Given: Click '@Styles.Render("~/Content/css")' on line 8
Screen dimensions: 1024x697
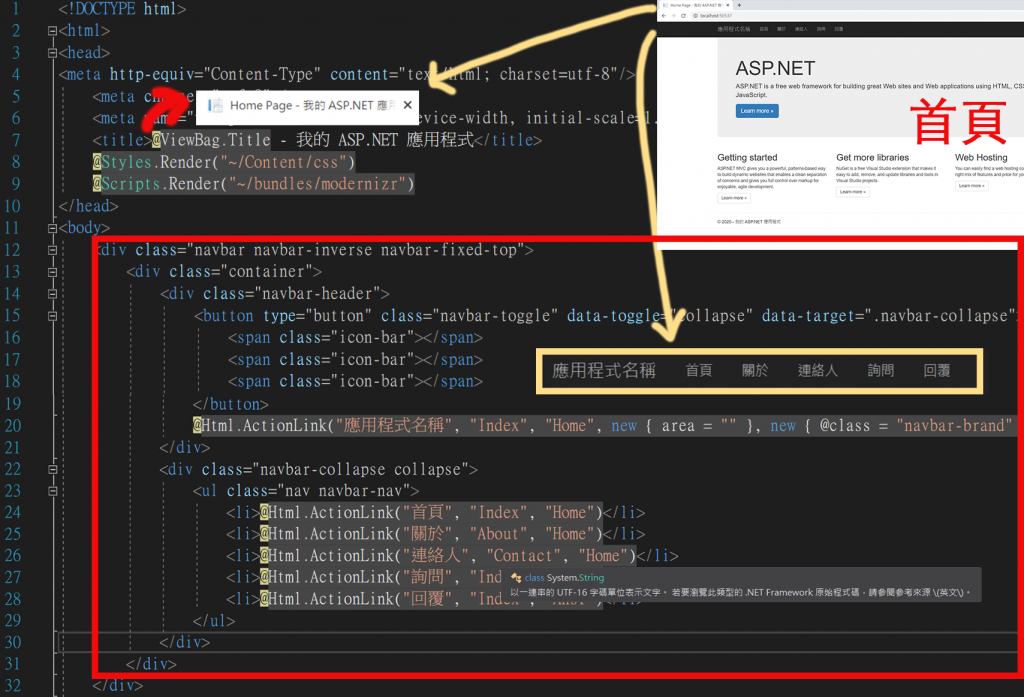Looking at the screenshot, I should [224, 162].
